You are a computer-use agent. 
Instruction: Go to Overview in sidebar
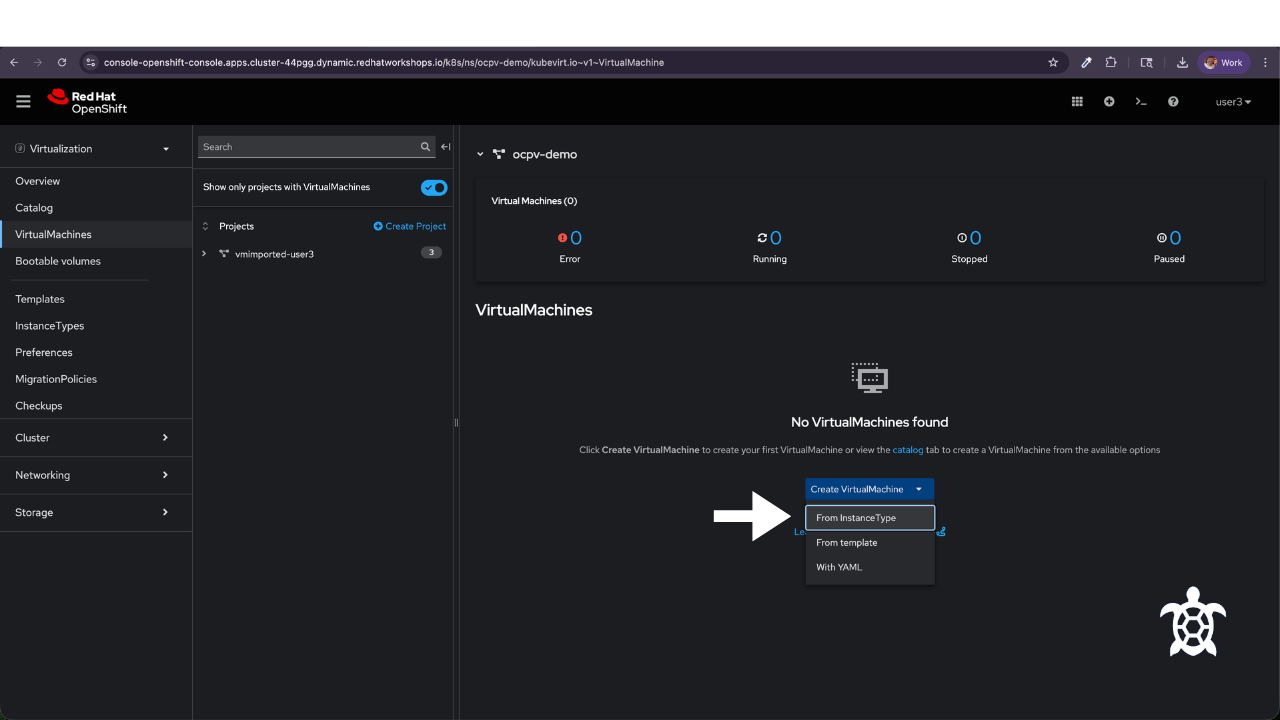38,181
